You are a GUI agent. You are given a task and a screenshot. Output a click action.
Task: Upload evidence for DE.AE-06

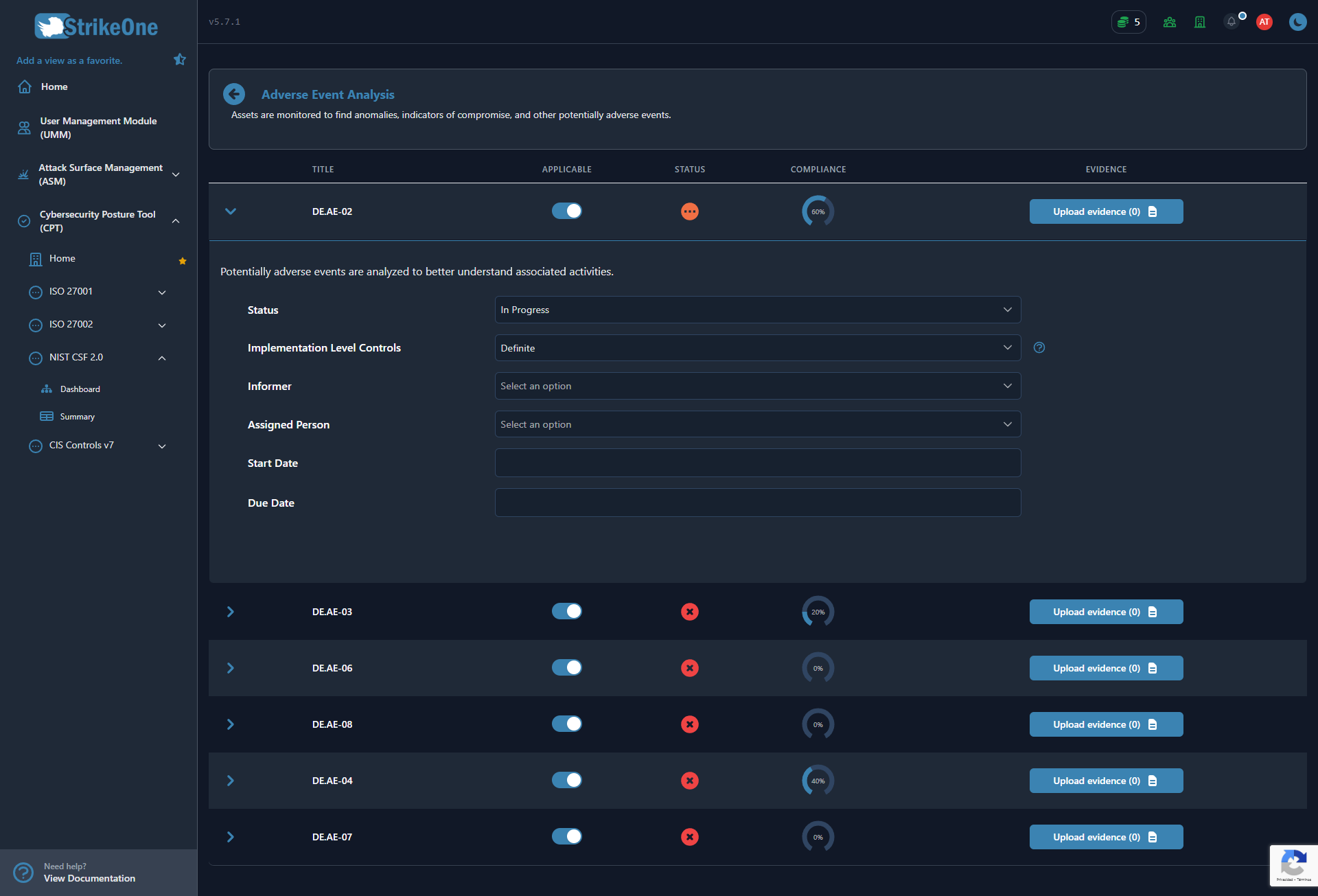pos(1106,668)
